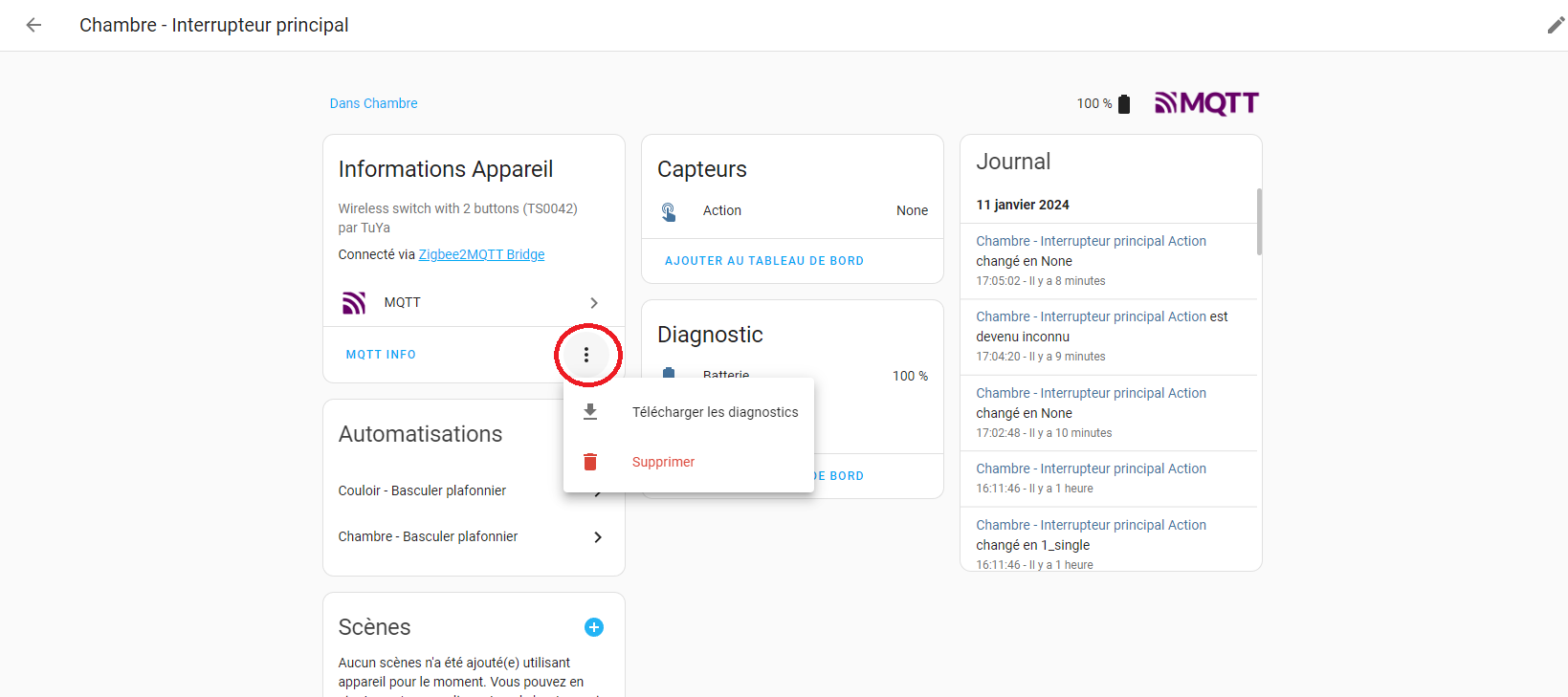Open Couloir - Basculer plafonnier automation

pos(422,490)
